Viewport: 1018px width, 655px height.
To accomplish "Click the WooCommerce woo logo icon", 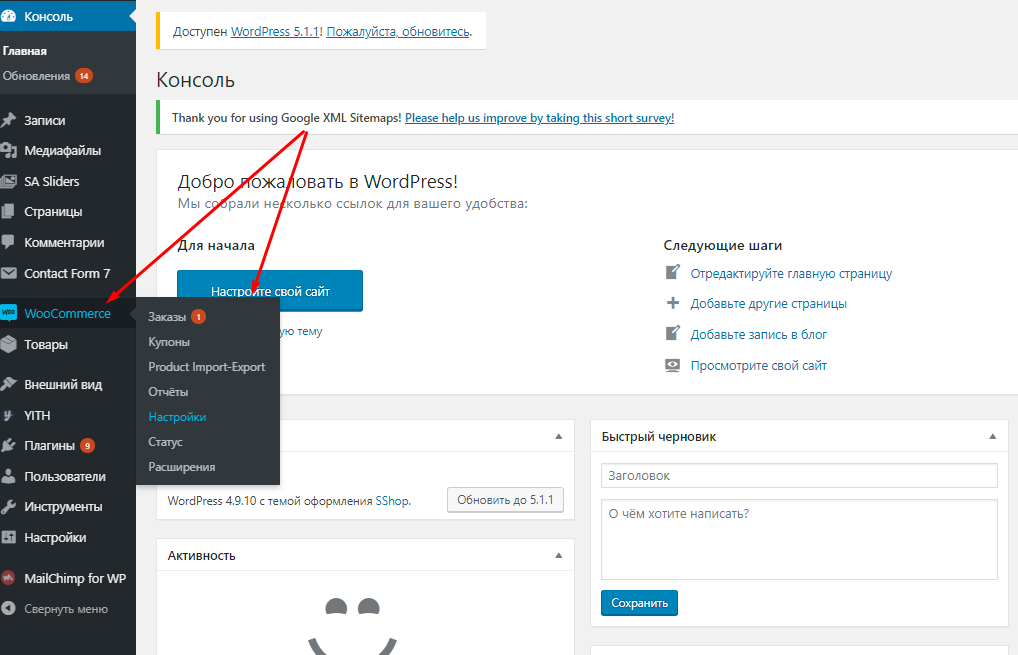I will tap(8, 313).
